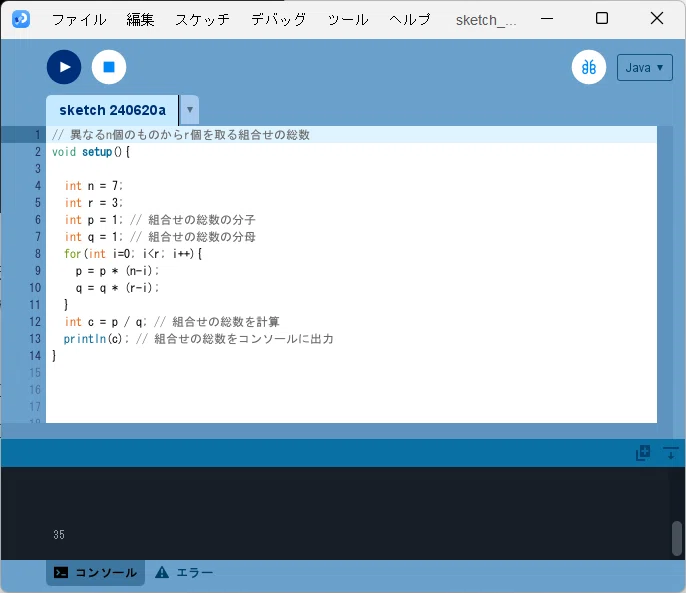Click the 'p = p * (n-i);' line
The width and height of the screenshot is (686, 593).
pyautogui.click(x=117, y=271)
